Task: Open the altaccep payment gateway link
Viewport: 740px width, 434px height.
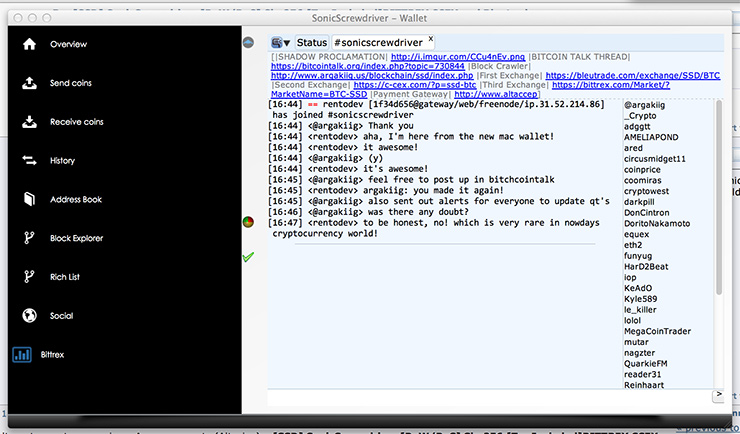Action: click(x=496, y=94)
